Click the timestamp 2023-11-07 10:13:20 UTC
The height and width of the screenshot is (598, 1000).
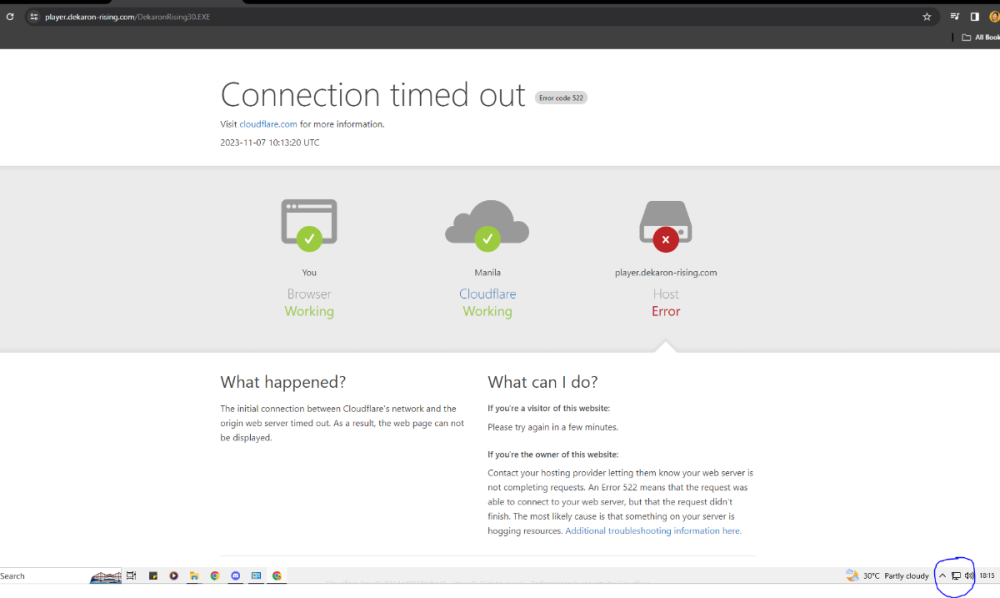[x=270, y=143]
